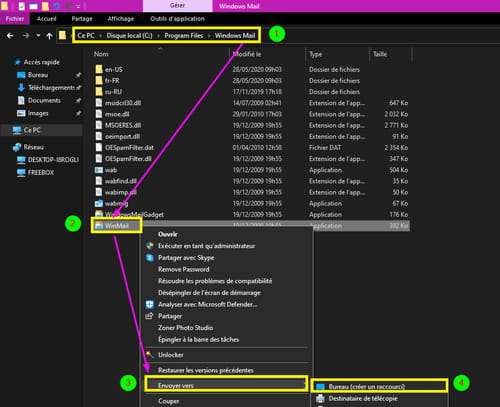This screenshot has height=407, width=500.
Task: Open the recent locations dropdown arrow
Action: click(x=38, y=35)
